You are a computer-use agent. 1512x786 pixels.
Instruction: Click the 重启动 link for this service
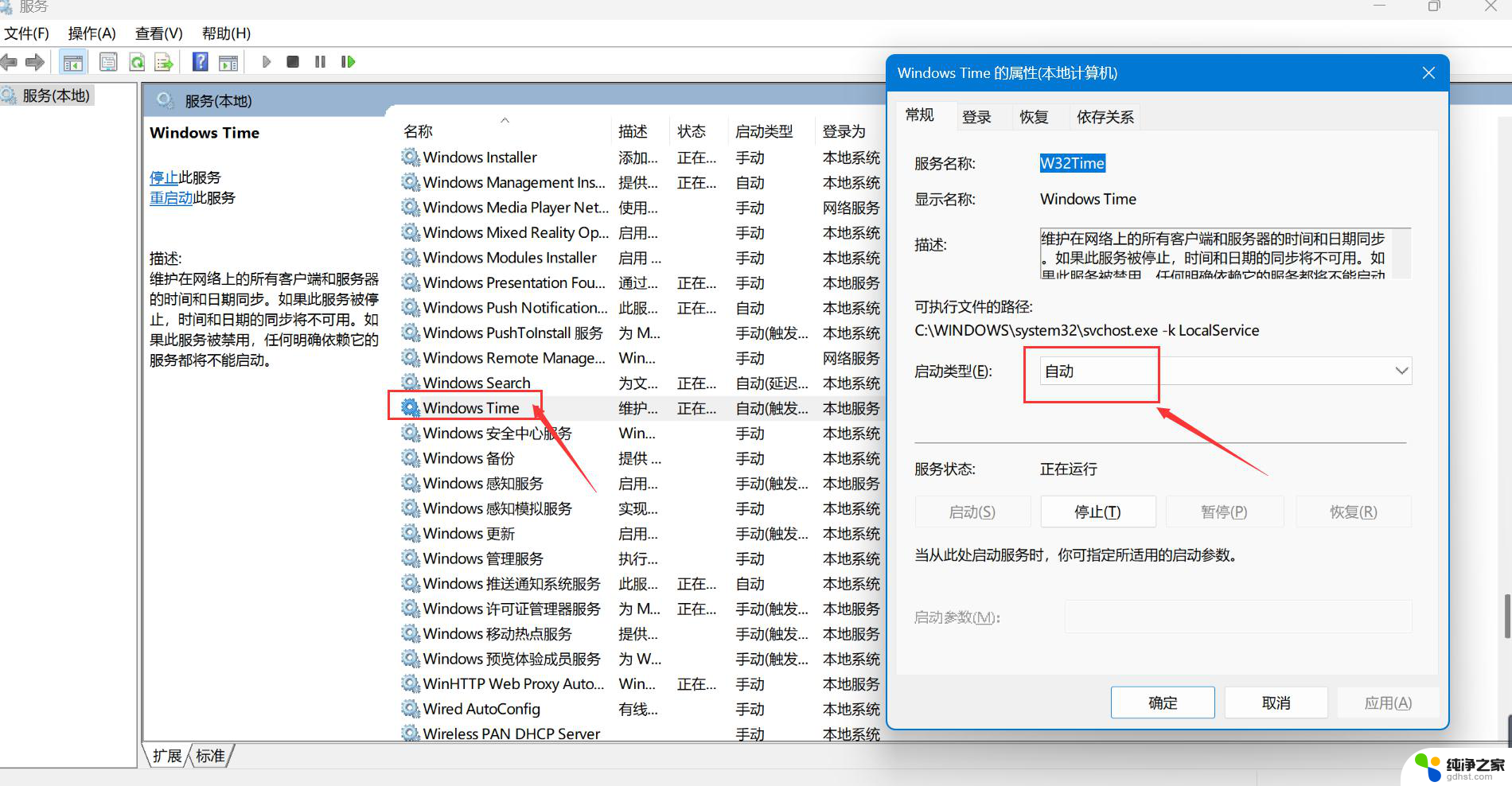(171, 197)
